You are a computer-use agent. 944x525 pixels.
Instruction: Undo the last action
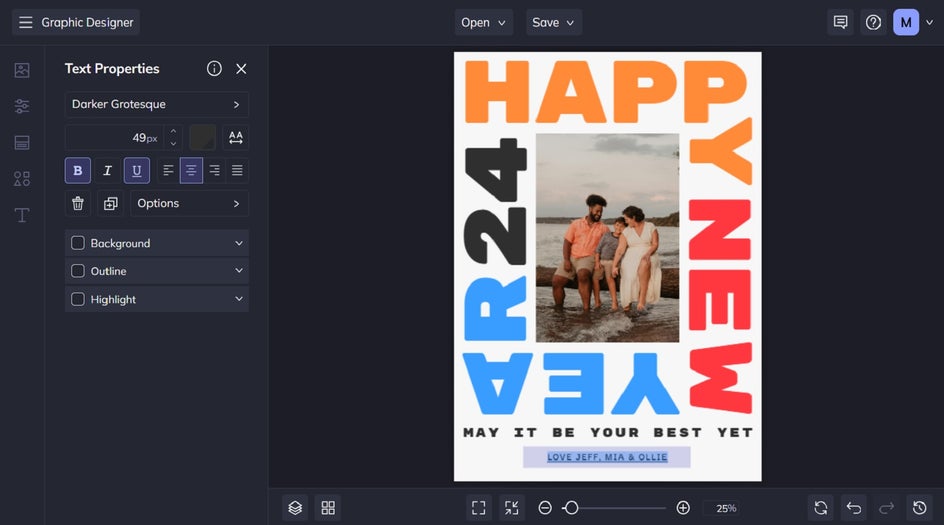click(854, 508)
